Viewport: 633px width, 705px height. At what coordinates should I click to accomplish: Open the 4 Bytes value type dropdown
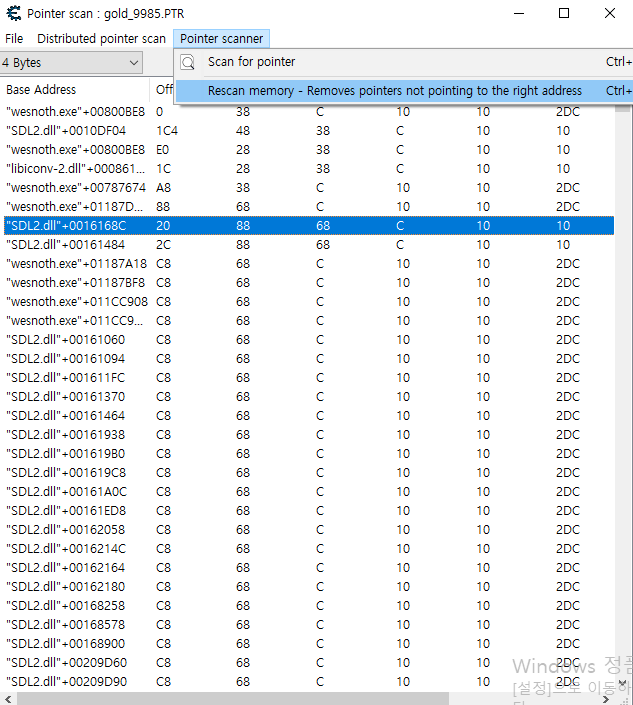[x=71, y=62]
